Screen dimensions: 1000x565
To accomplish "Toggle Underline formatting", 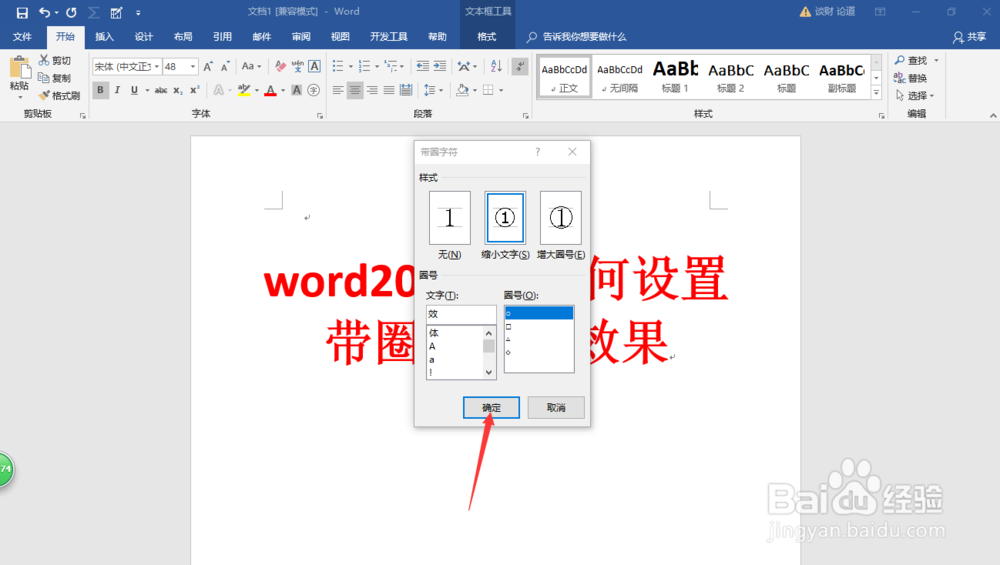I will [134, 91].
